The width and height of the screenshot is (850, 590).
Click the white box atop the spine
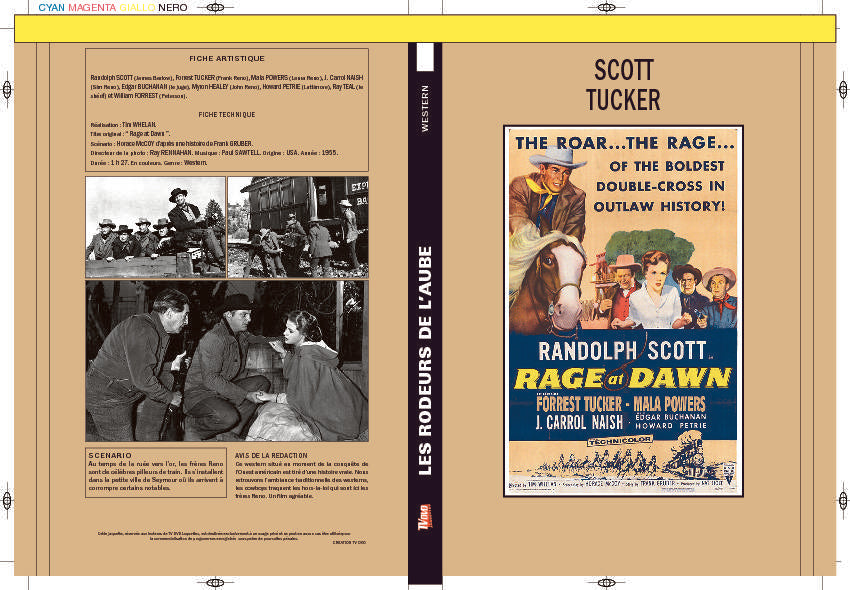coord(425,57)
